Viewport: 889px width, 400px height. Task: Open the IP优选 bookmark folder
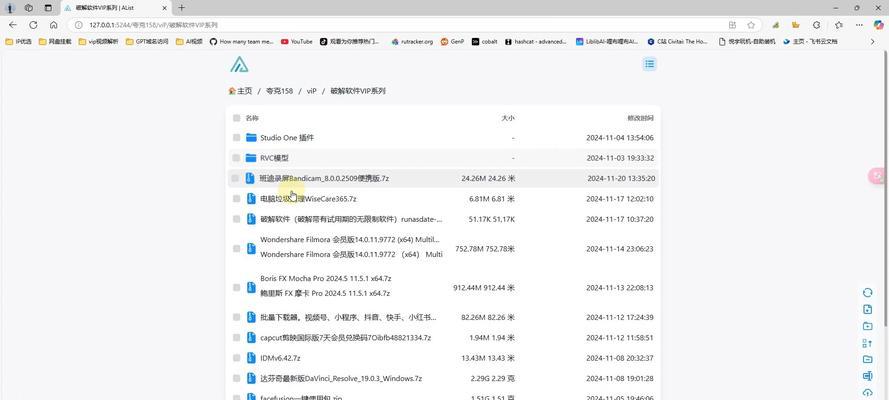coord(19,41)
